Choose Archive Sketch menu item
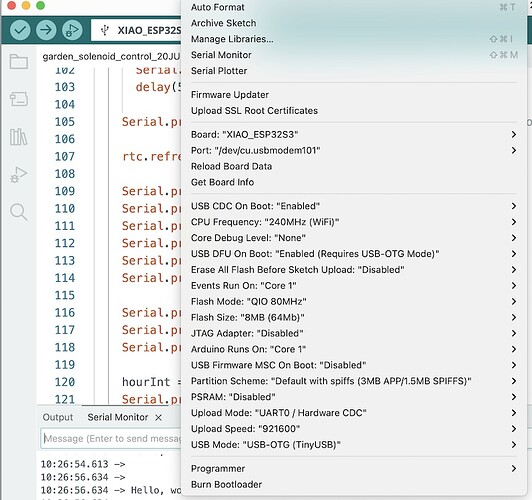The image size is (532, 500). (x=353, y=23)
